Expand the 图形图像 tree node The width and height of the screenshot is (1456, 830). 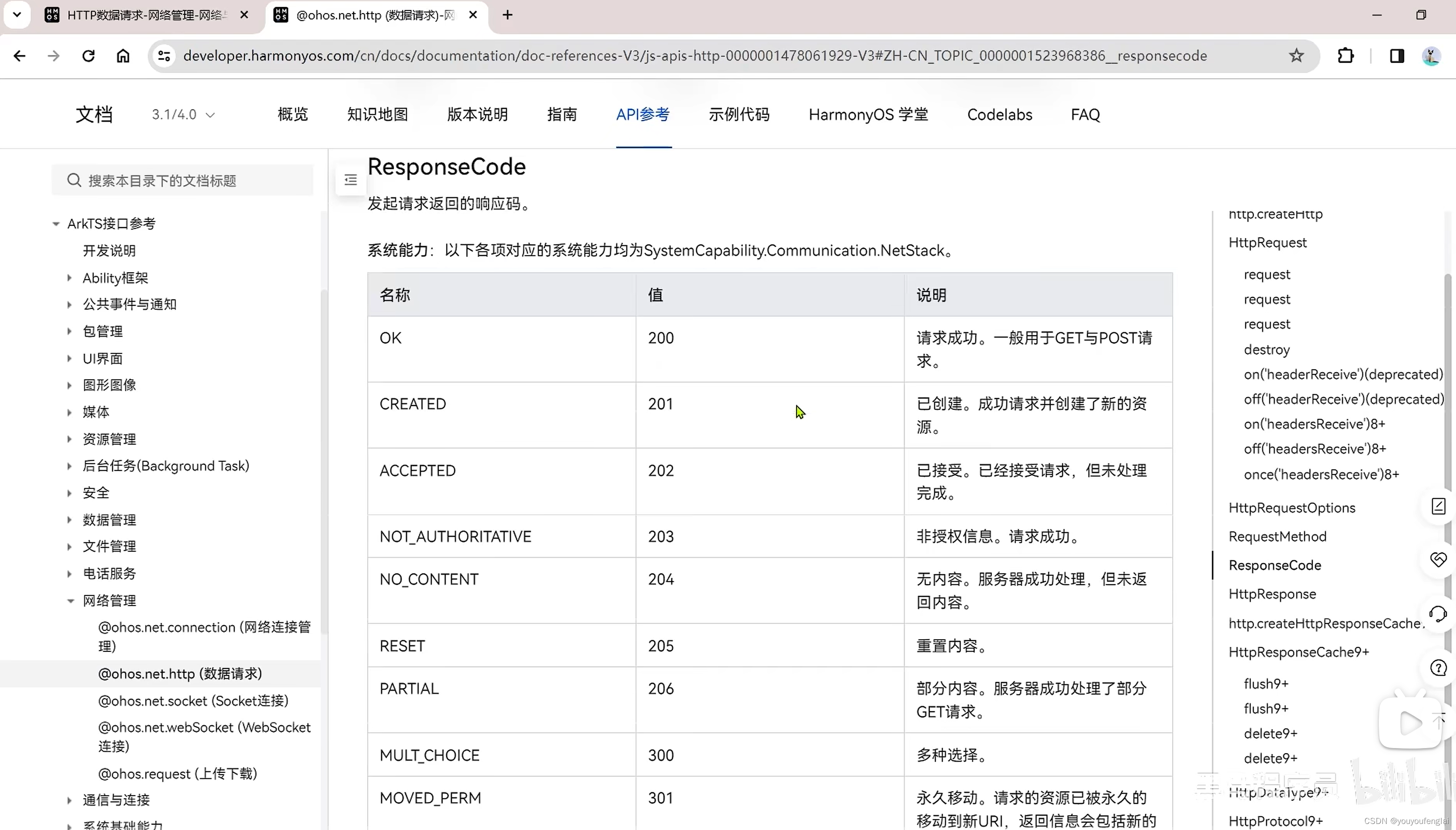point(69,385)
